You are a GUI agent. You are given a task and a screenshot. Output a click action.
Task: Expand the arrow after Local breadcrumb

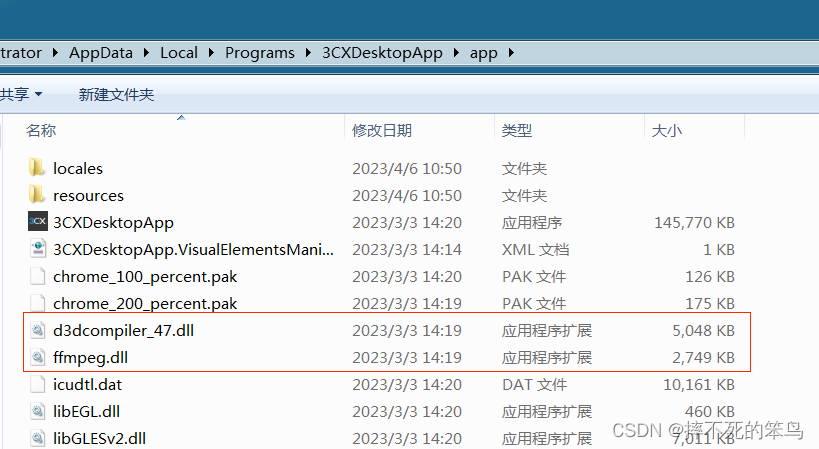(x=211, y=53)
